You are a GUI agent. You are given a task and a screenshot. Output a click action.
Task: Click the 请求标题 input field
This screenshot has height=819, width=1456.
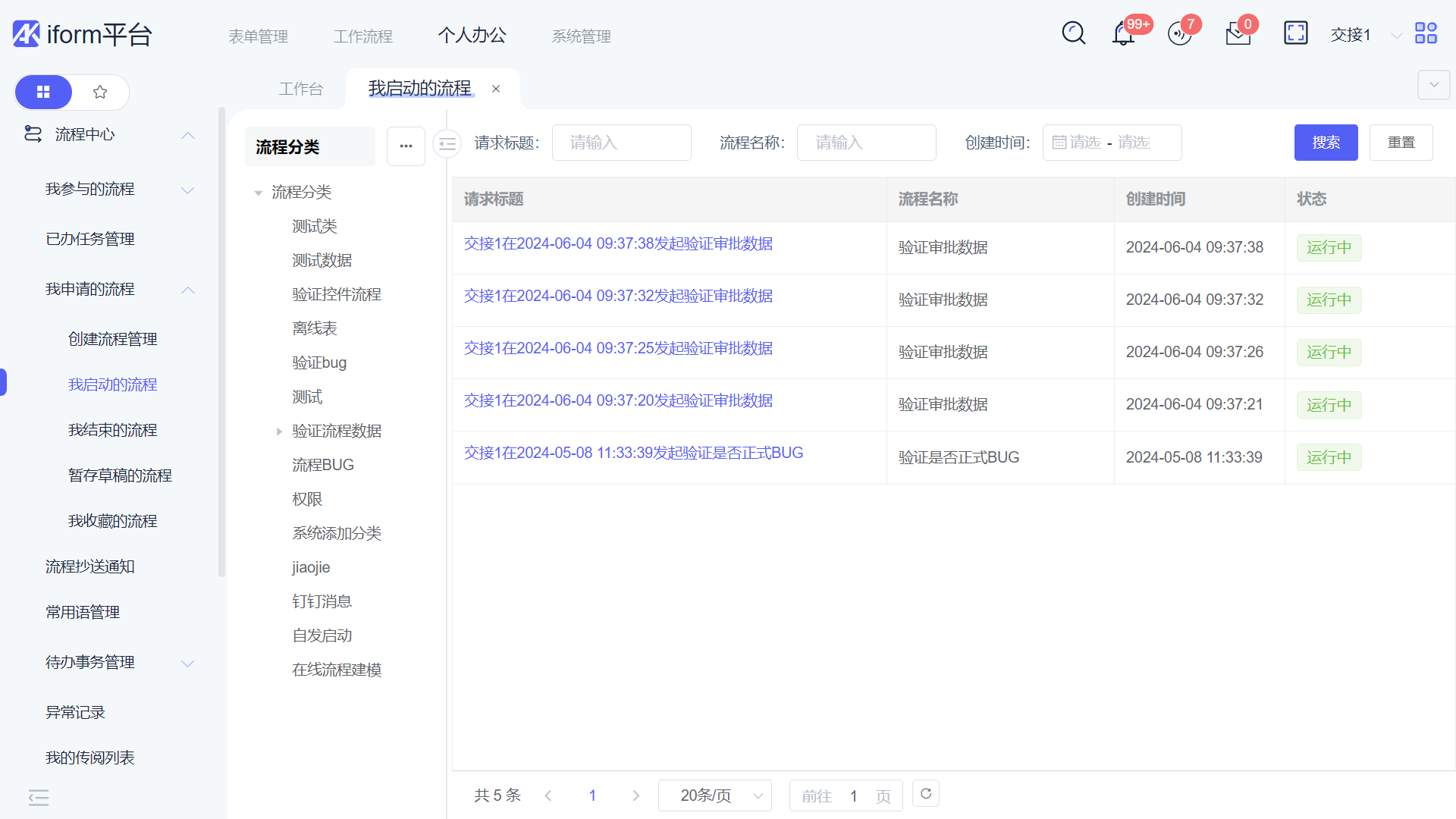(621, 143)
